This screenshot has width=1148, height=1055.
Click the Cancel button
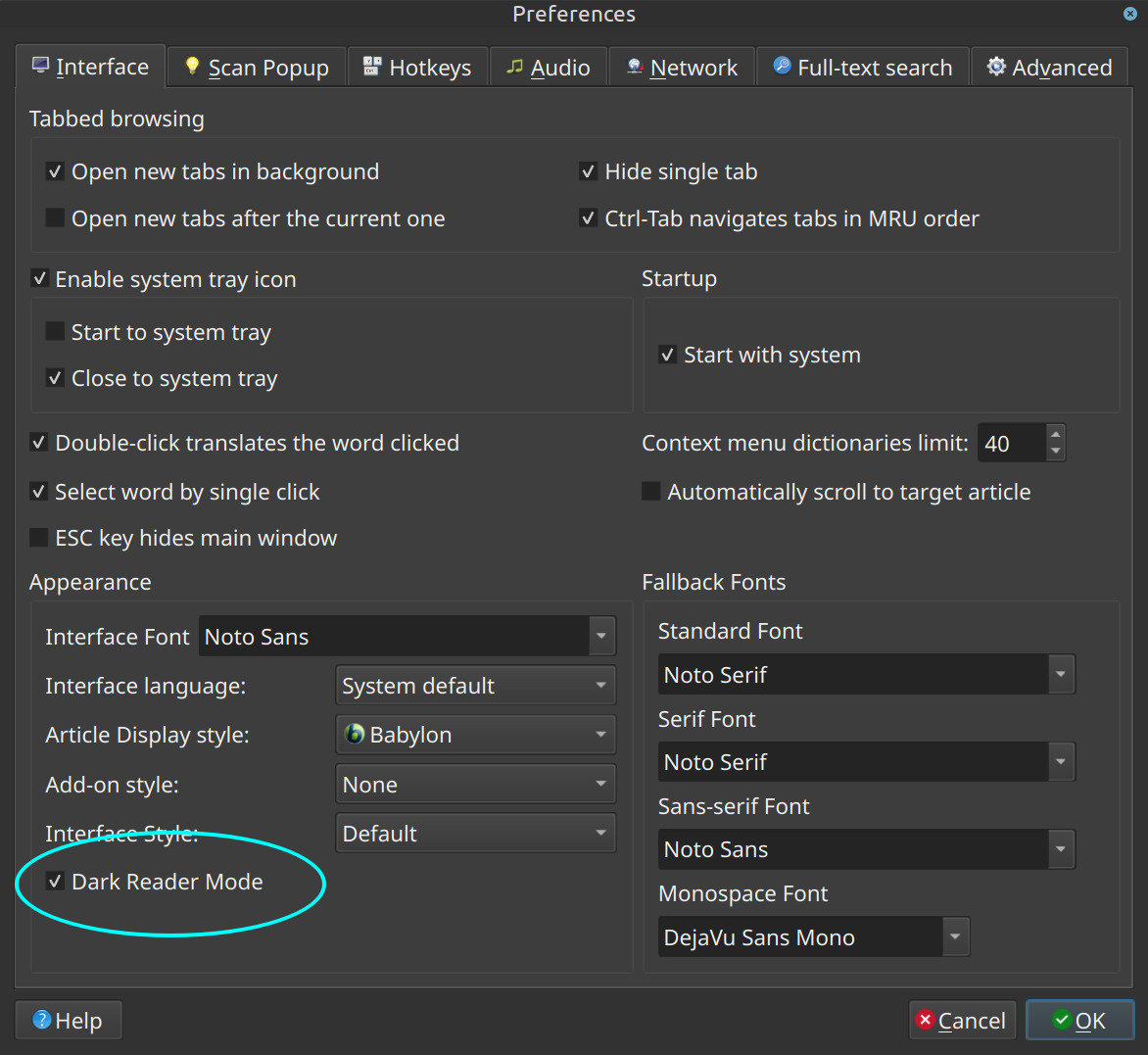[962, 1020]
